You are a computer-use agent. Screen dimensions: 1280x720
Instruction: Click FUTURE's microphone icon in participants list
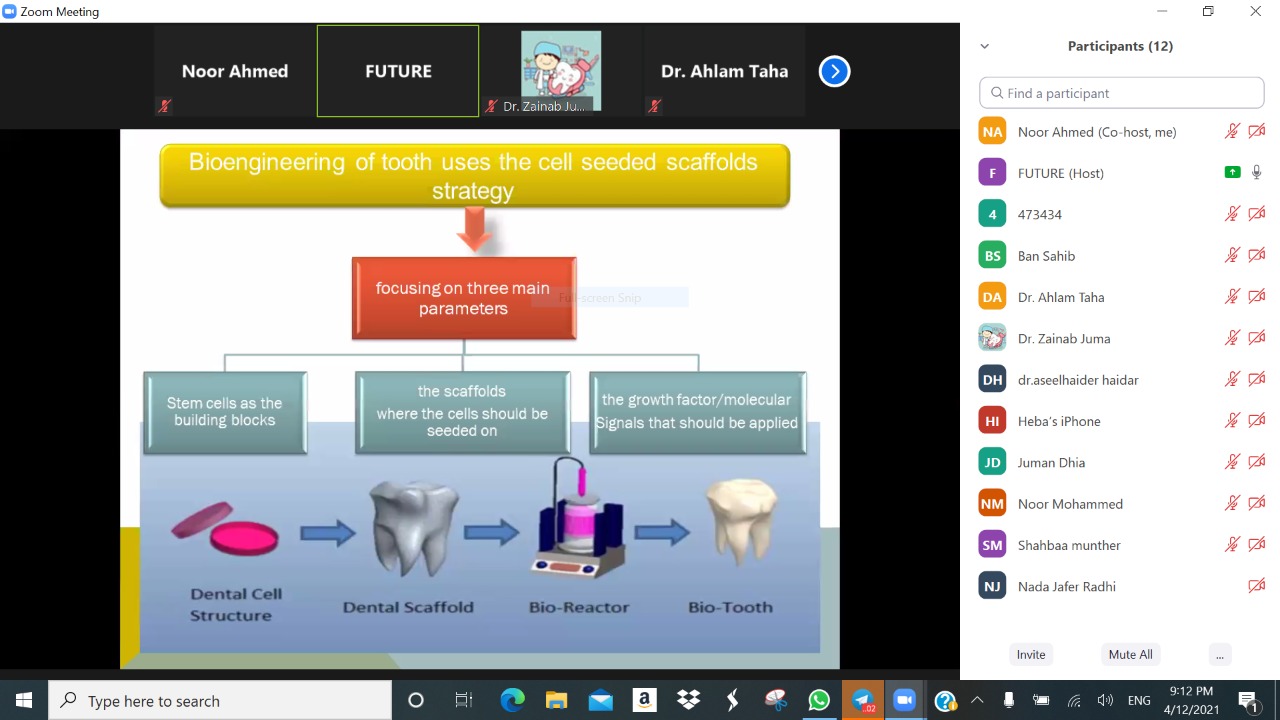(x=1257, y=173)
